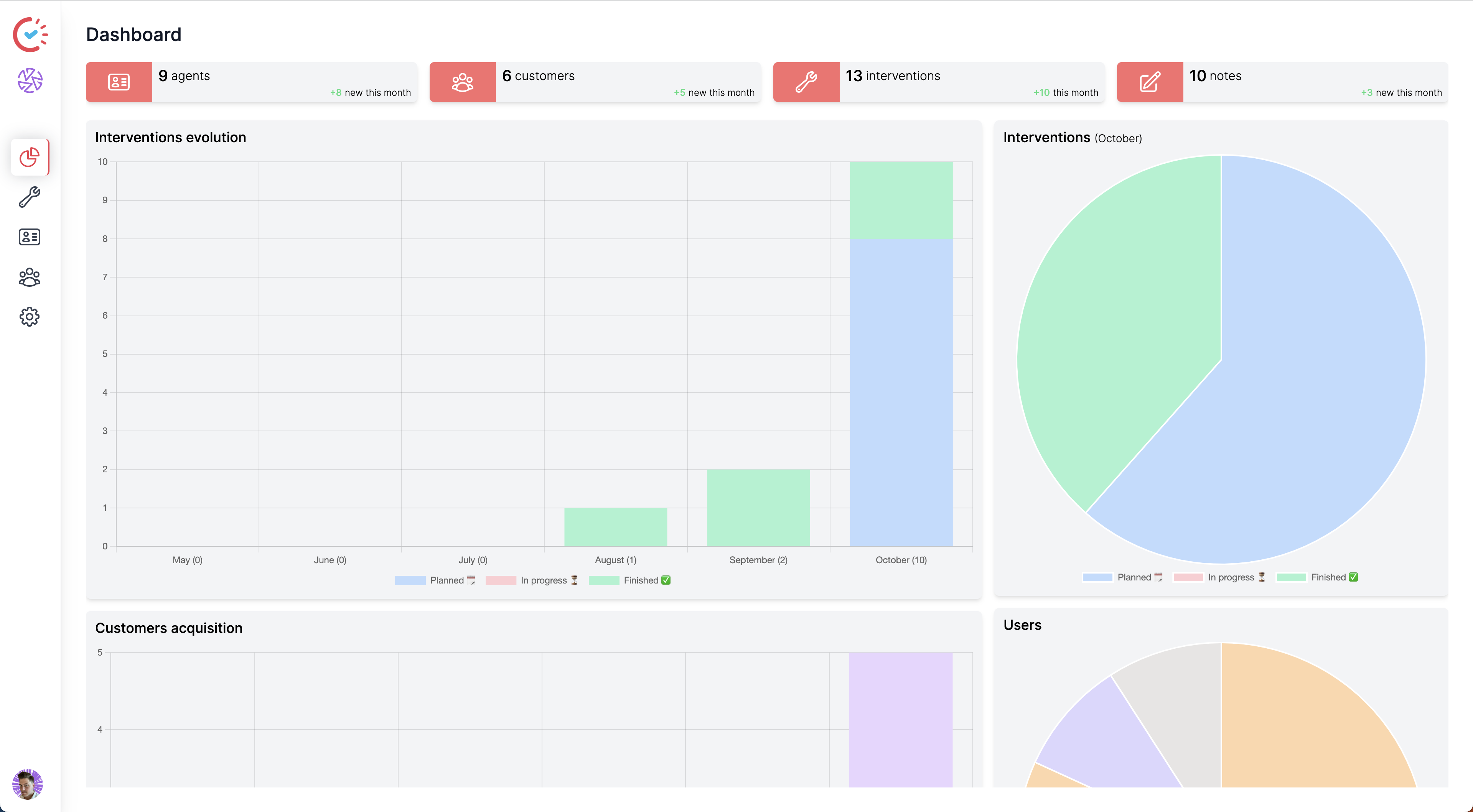Click the 'June (0)' axis label
Viewport: 1473px width, 812px height.
click(x=330, y=561)
